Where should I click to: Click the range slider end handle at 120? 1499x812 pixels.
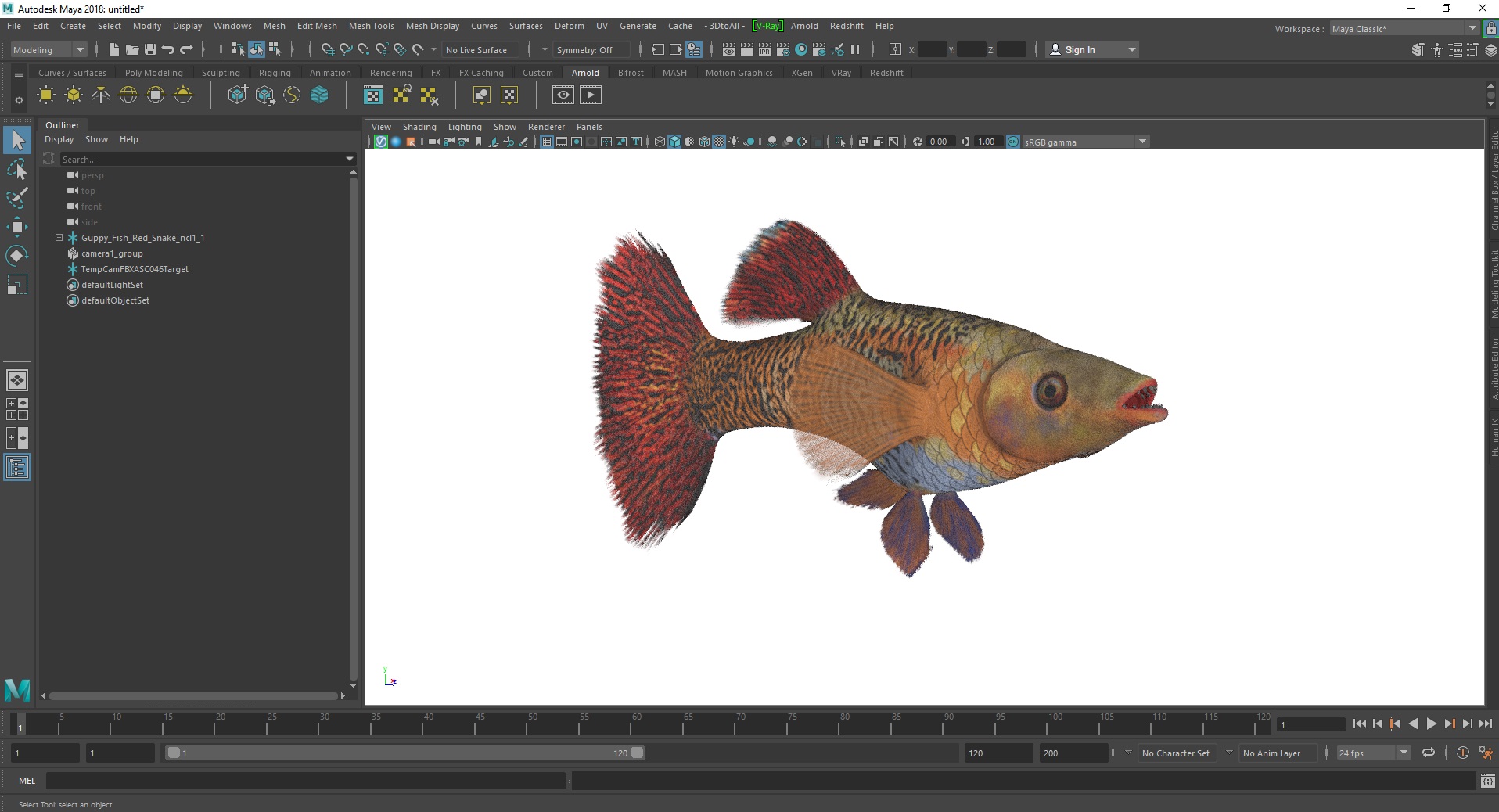(x=638, y=753)
